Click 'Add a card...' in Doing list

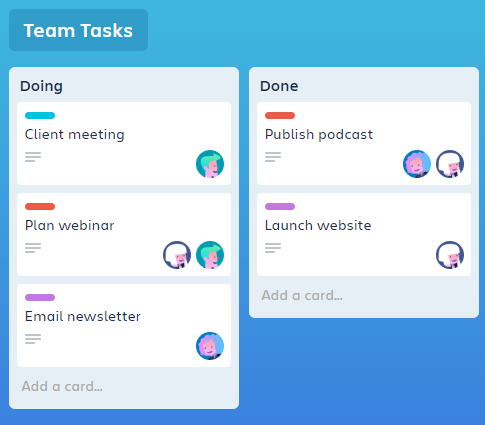62,386
